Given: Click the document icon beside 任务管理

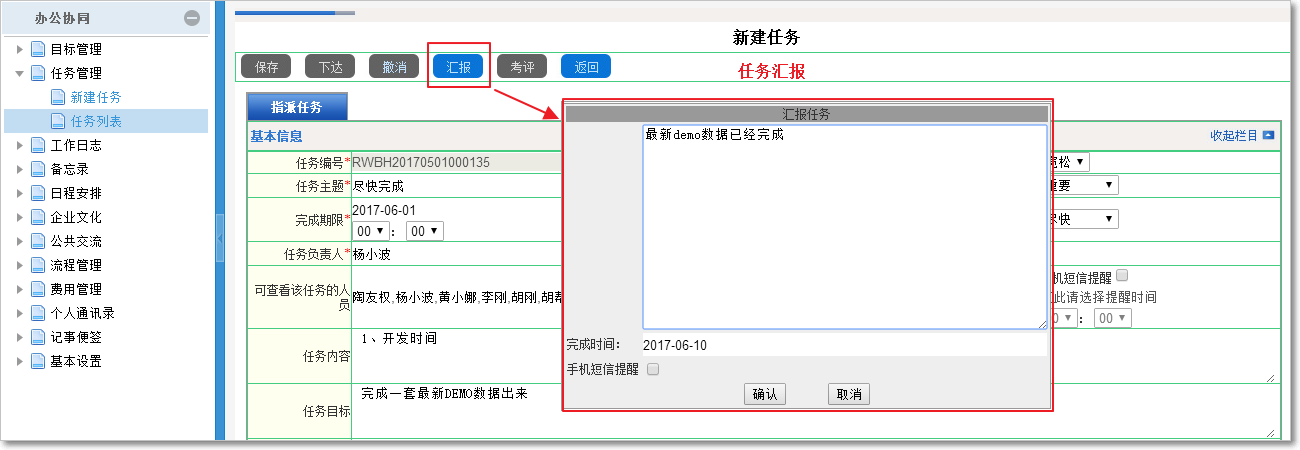Looking at the screenshot, I should [x=38, y=73].
